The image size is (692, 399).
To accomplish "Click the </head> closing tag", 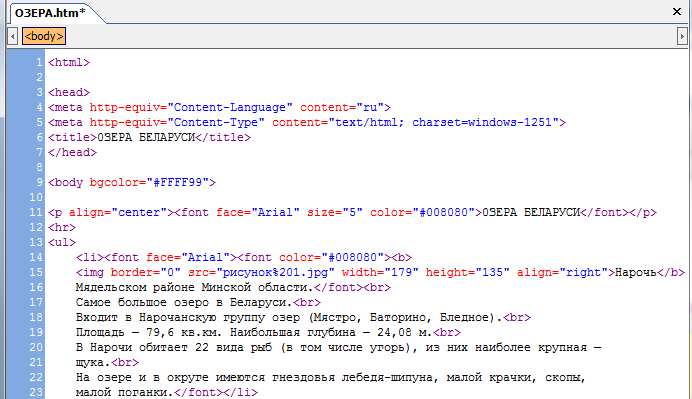I will pos(72,152).
